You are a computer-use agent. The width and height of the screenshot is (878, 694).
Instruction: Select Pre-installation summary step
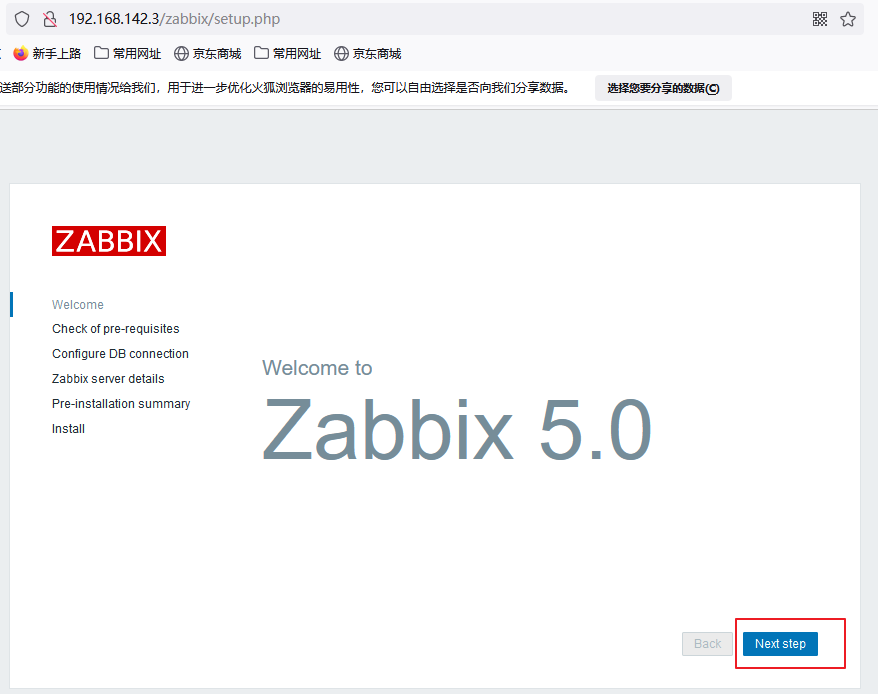tap(121, 404)
